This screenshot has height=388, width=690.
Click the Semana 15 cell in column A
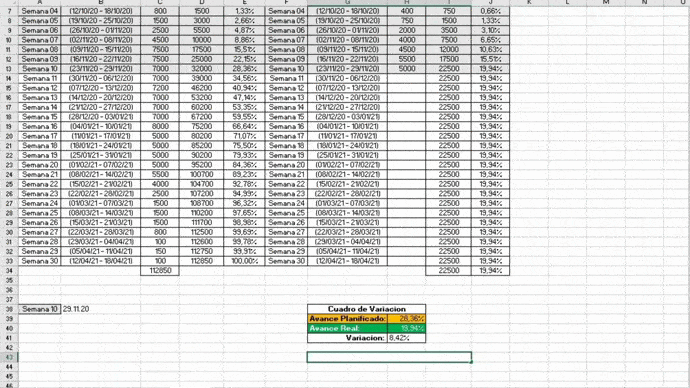pyautogui.click(x=40, y=117)
